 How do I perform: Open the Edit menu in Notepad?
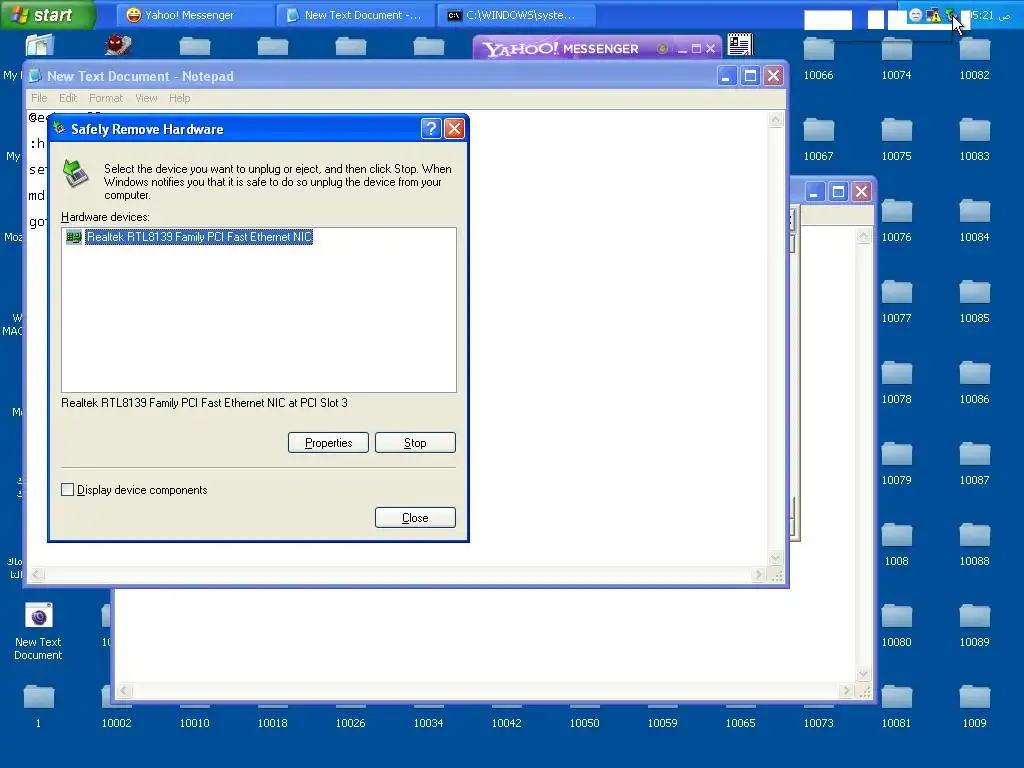click(x=68, y=98)
